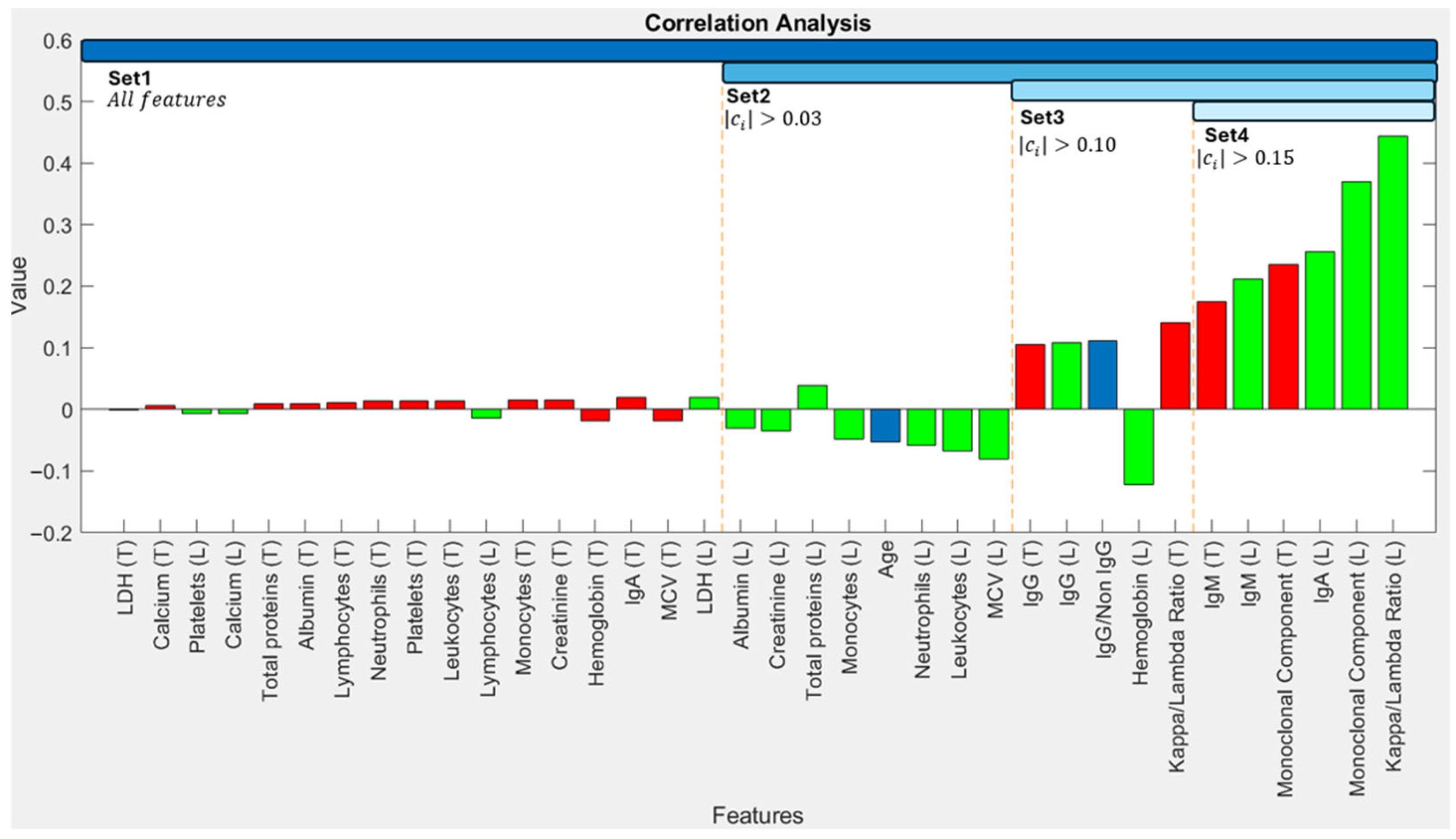The width and height of the screenshot is (1456, 839).
Task: Click the Set4 threshold 0.15 label
Action: [1245, 158]
